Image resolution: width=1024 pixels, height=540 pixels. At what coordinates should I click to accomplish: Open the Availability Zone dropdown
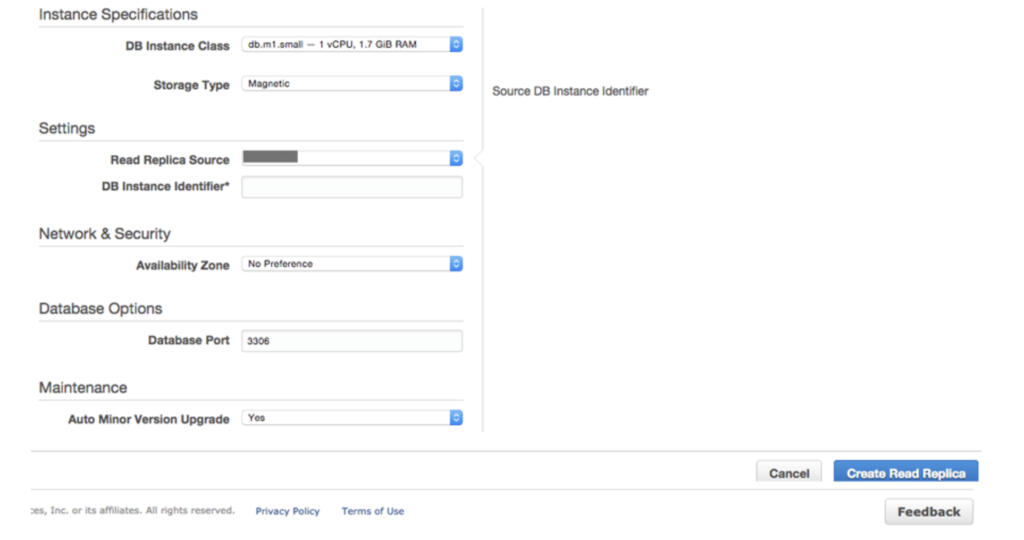(345, 264)
